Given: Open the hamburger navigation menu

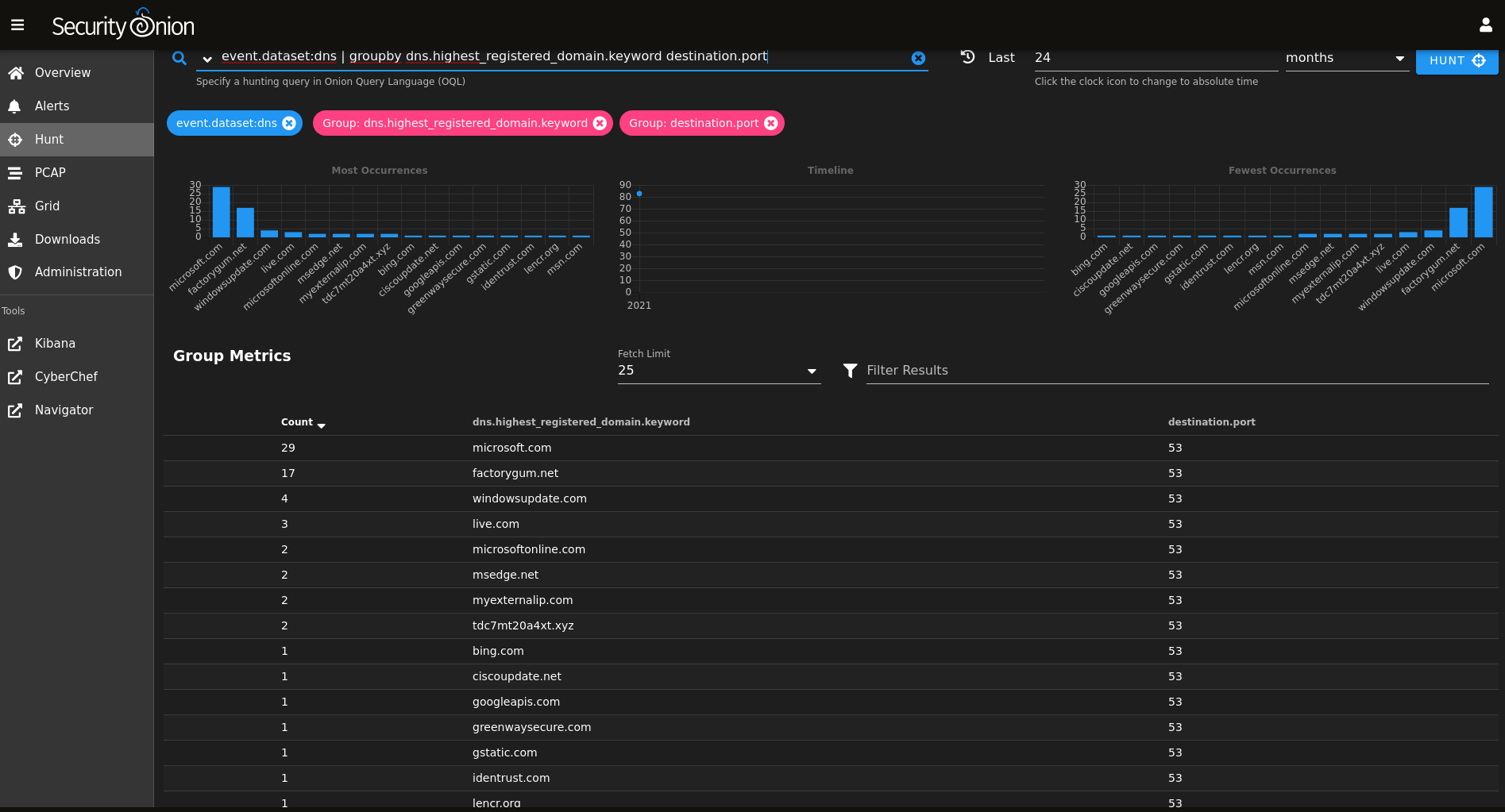Looking at the screenshot, I should (x=17, y=25).
